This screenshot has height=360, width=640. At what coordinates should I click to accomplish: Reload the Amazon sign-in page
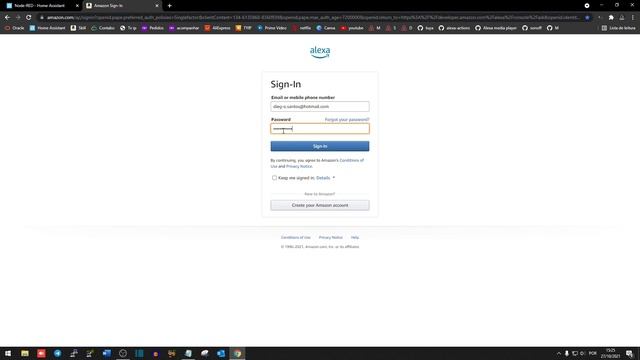point(29,18)
